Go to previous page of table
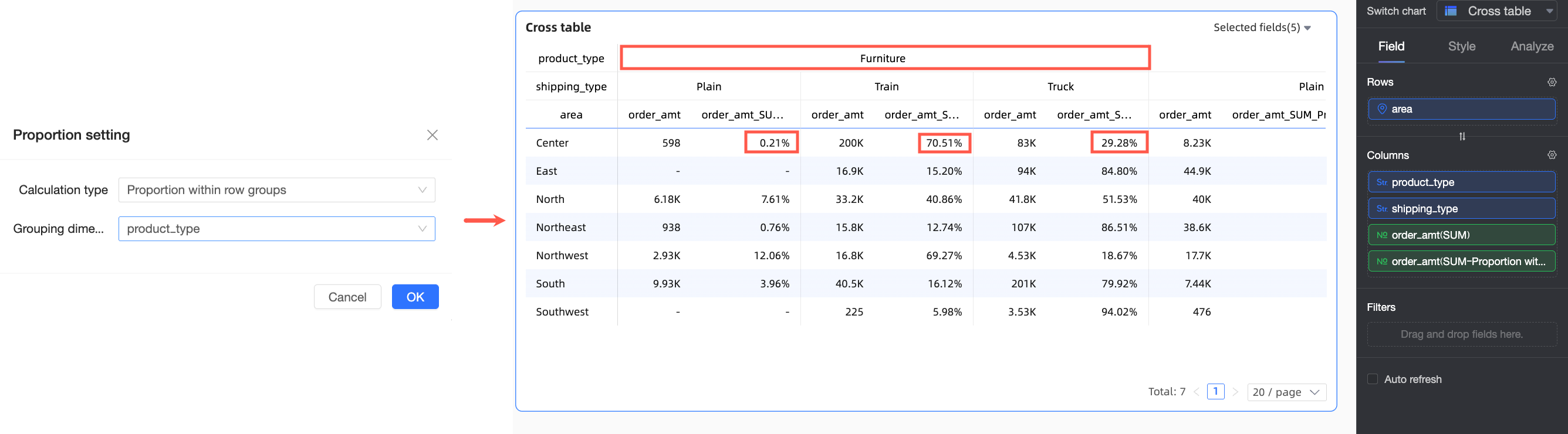The height and width of the screenshot is (434, 1568). tap(1196, 392)
